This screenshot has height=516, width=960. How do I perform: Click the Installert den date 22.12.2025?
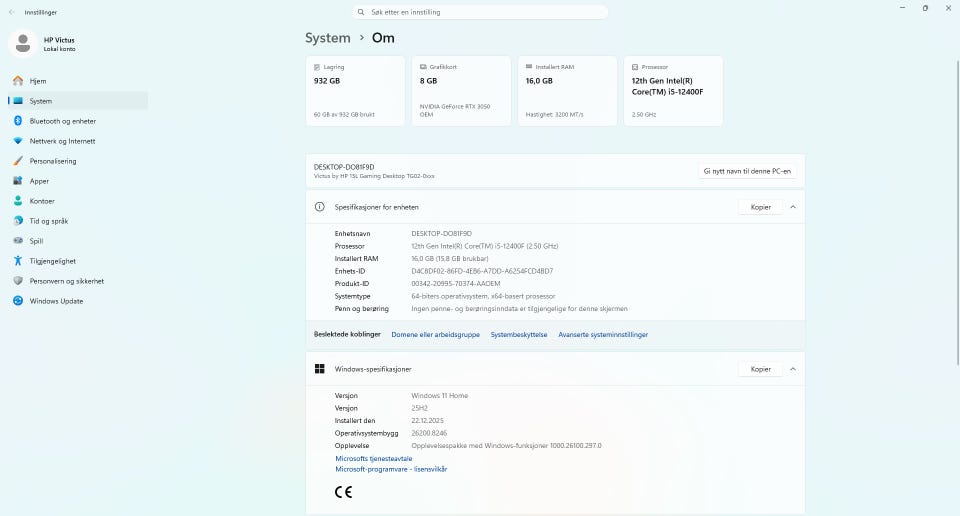427,421
